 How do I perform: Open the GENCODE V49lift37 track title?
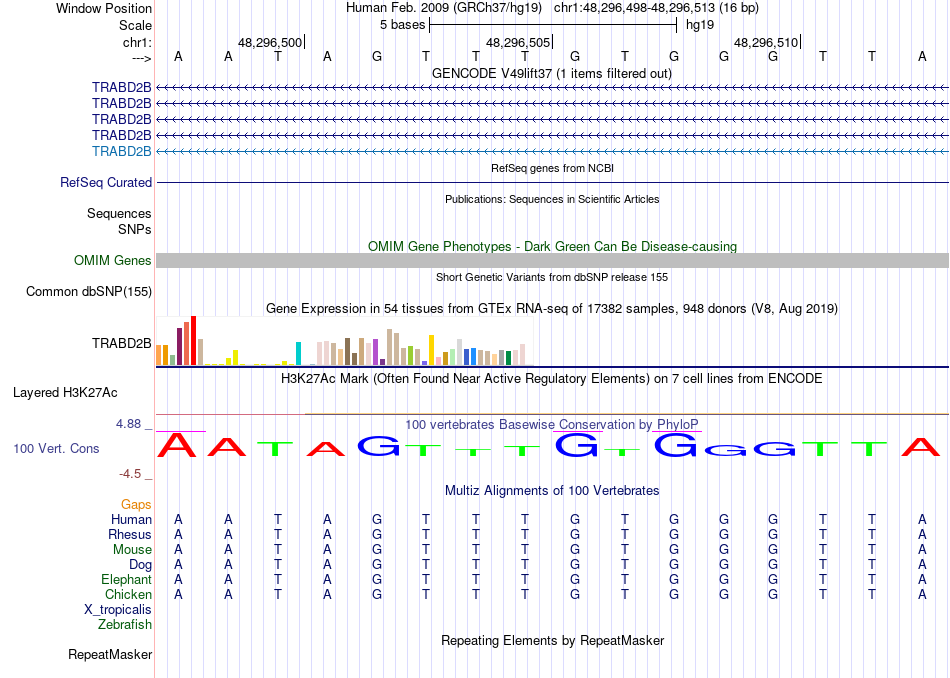click(x=552, y=73)
